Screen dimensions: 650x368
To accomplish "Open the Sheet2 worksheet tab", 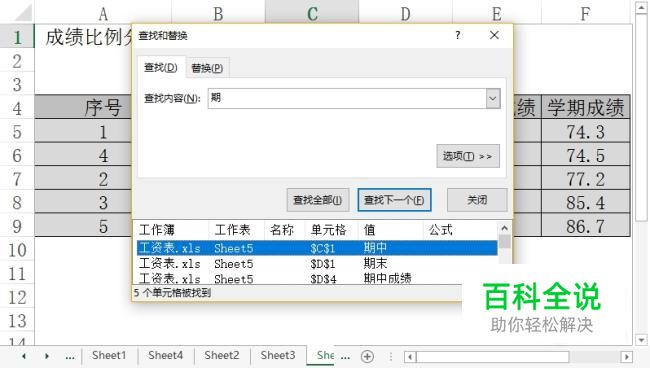I will (x=222, y=356).
